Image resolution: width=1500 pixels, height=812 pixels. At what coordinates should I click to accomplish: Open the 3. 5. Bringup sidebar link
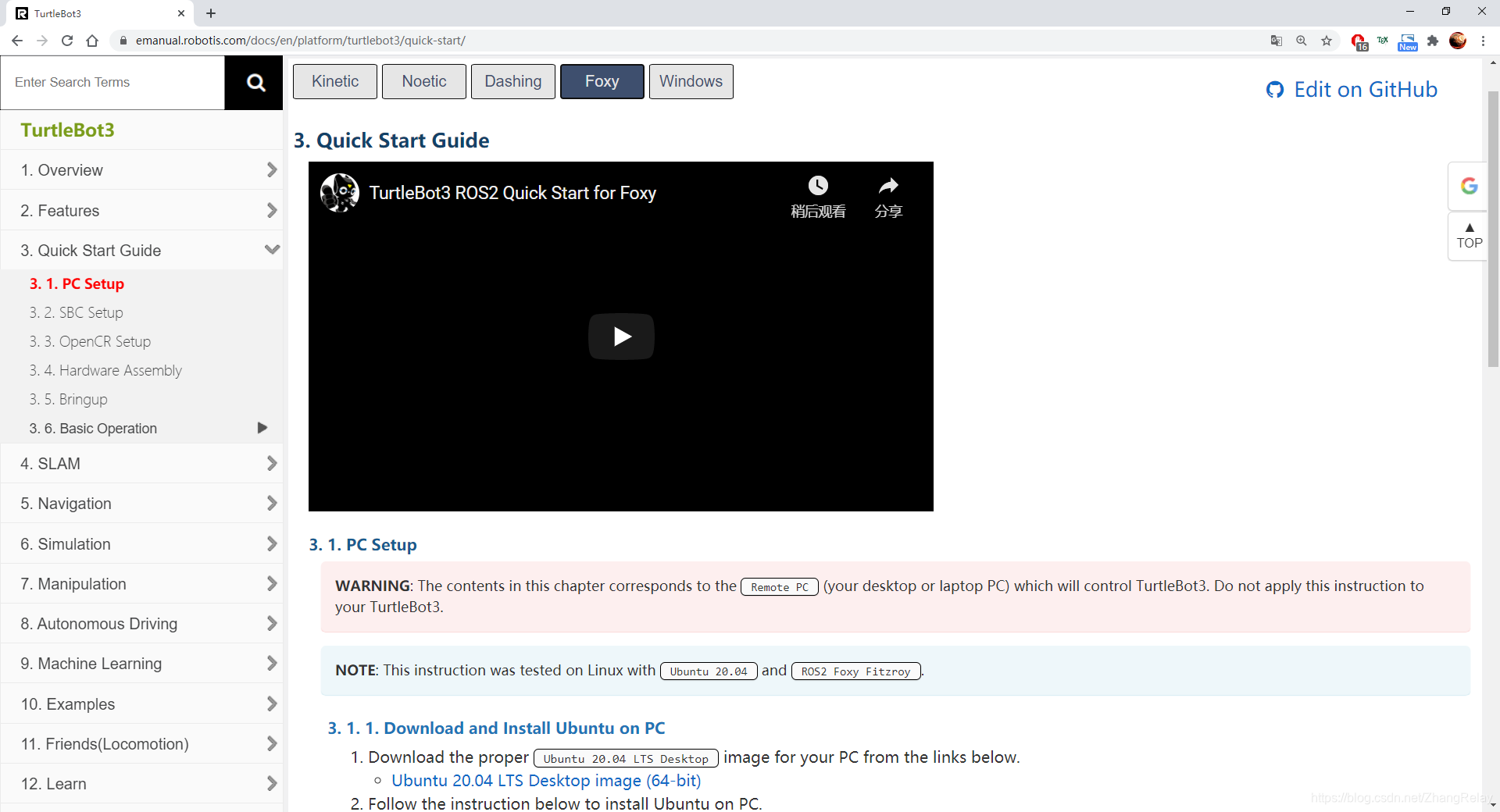click(68, 399)
